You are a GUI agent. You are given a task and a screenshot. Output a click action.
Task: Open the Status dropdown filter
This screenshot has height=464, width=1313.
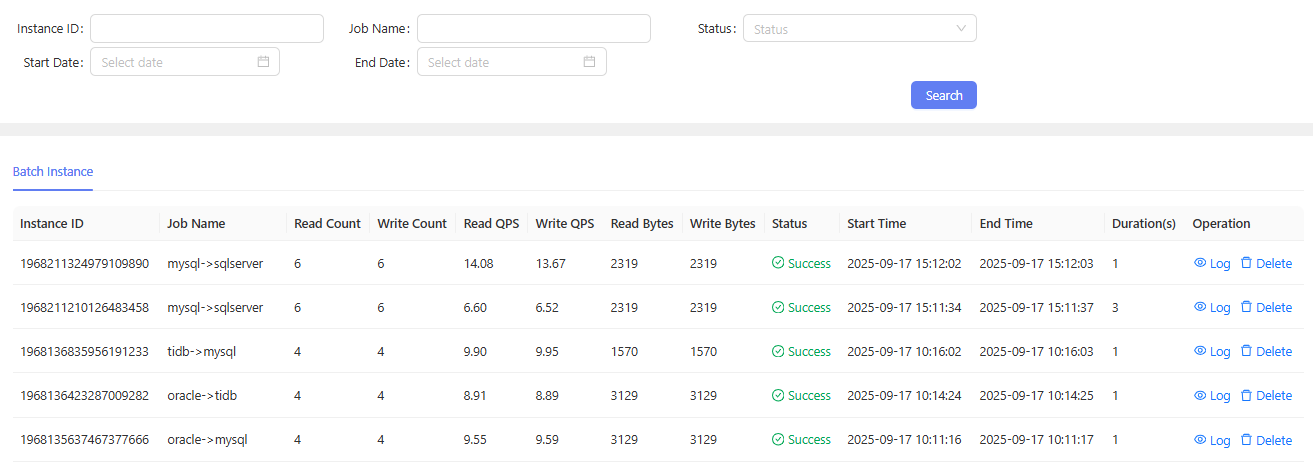pos(850,29)
